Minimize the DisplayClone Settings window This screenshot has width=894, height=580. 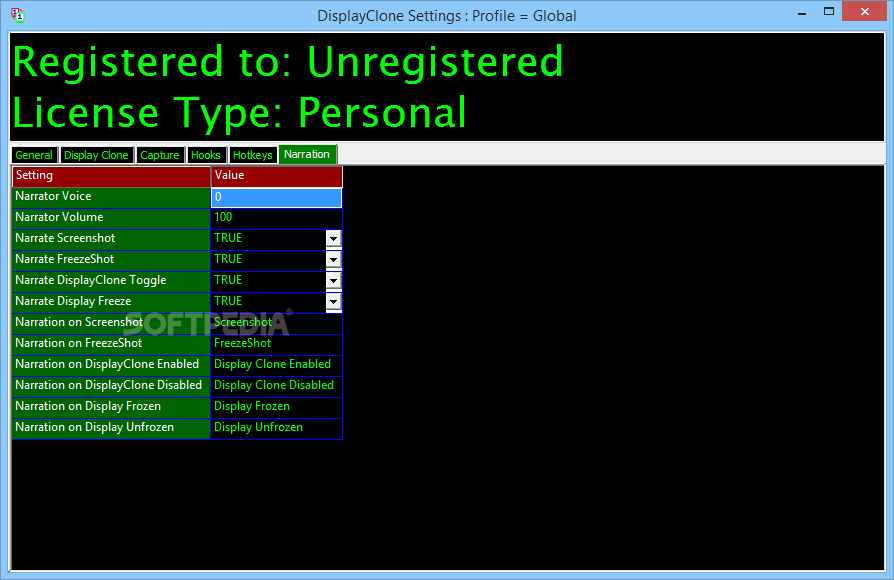pos(802,13)
